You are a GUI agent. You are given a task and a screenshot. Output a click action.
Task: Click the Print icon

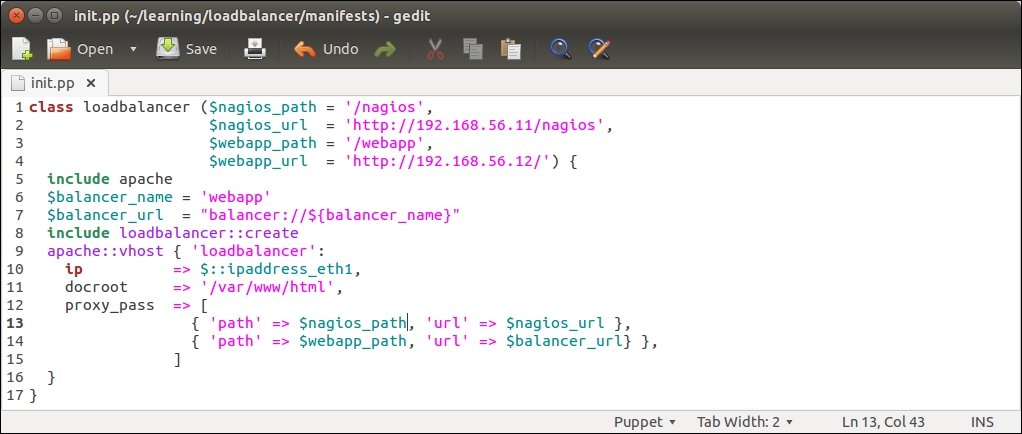click(255, 49)
